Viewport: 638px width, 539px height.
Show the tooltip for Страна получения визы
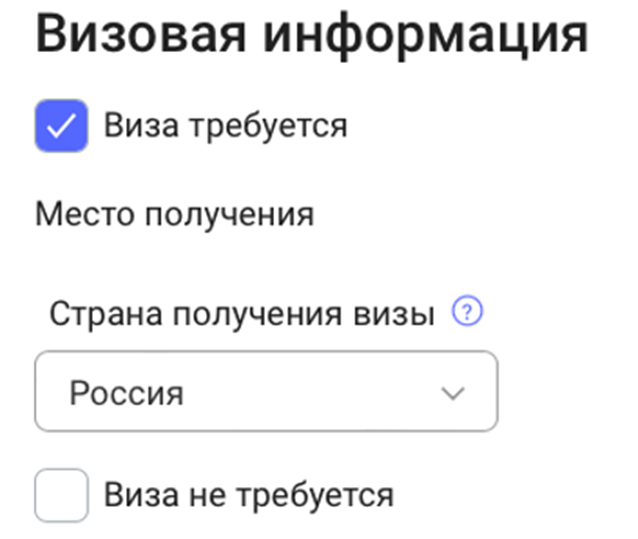click(x=467, y=315)
